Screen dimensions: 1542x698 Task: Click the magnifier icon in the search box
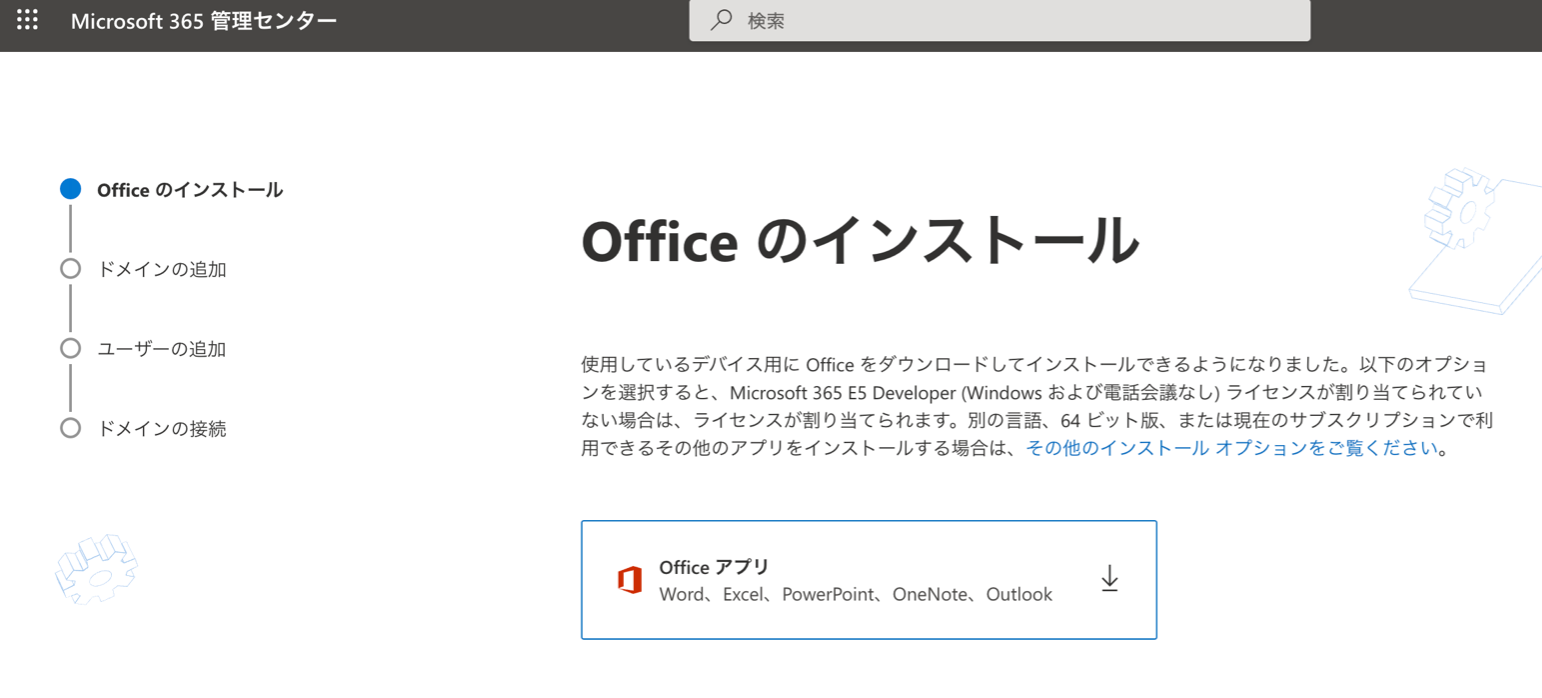[721, 20]
